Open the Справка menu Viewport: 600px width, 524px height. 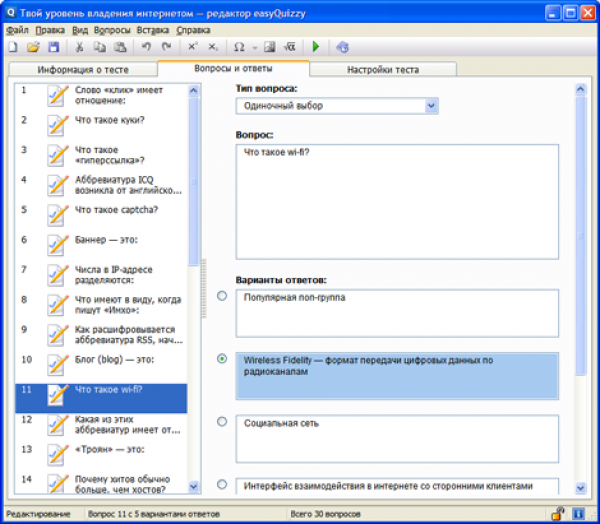pyautogui.click(x=193, y=30)
